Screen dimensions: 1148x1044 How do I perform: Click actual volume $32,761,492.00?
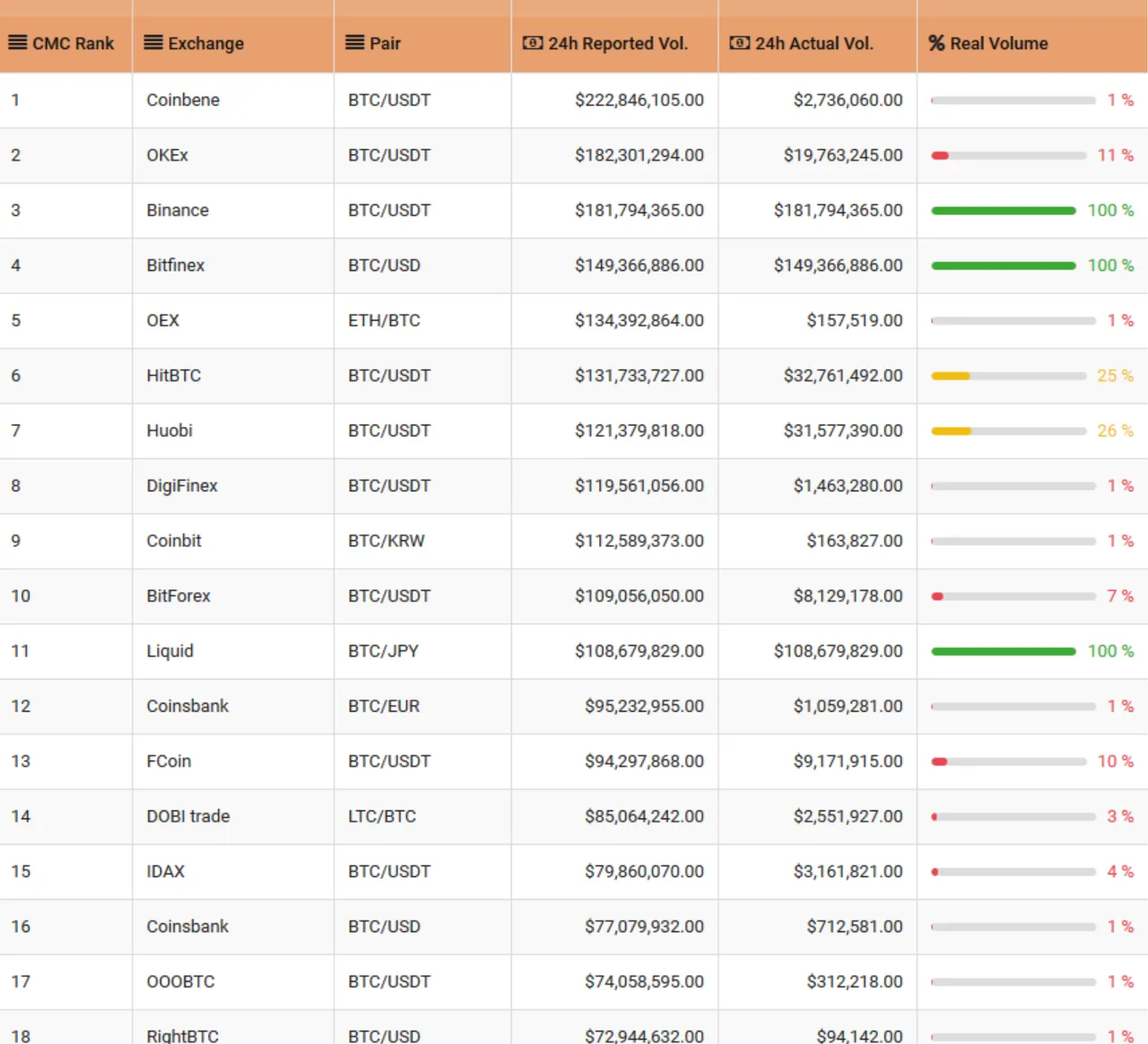click(843, 376)
